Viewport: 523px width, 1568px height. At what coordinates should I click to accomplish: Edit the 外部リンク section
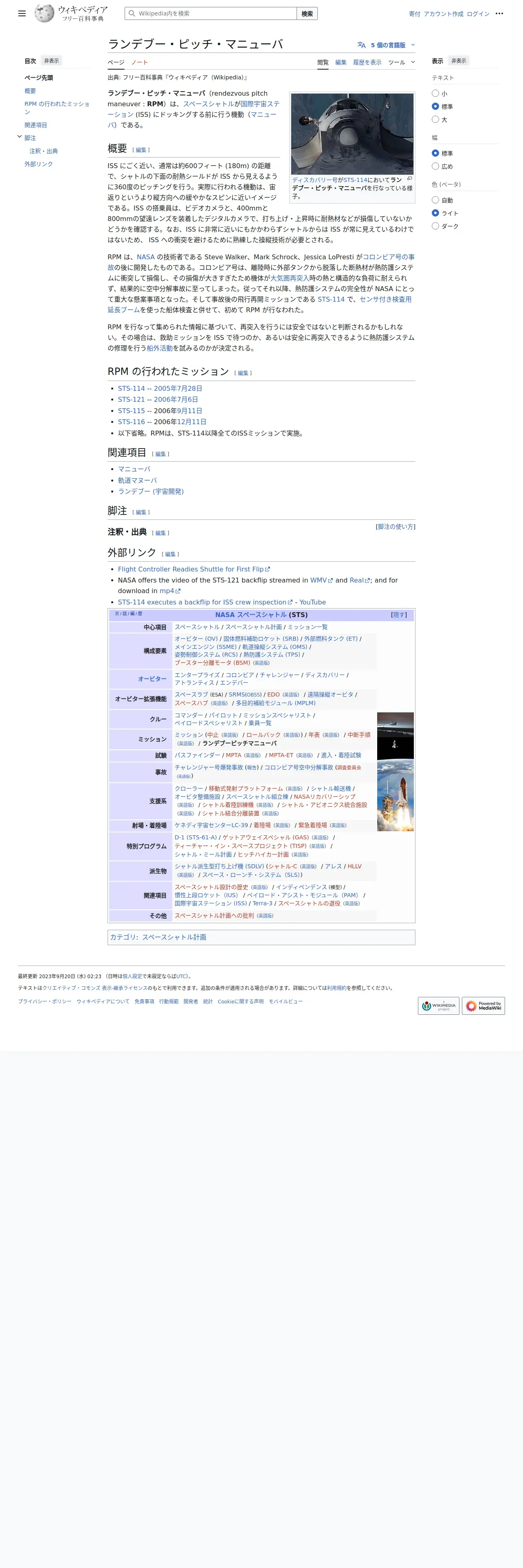(x=171, y=554)
